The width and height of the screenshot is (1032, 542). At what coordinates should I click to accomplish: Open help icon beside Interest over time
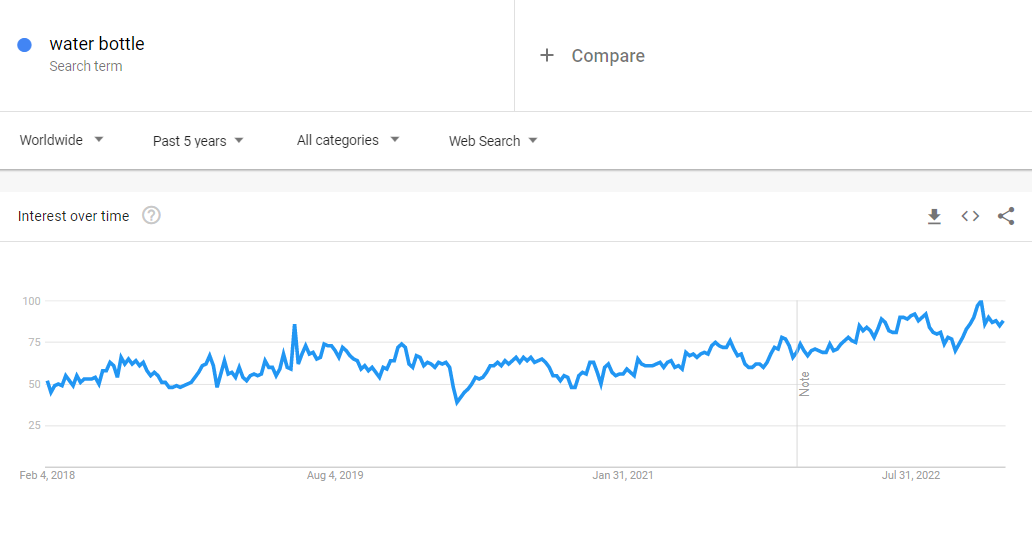pos(151,215)
